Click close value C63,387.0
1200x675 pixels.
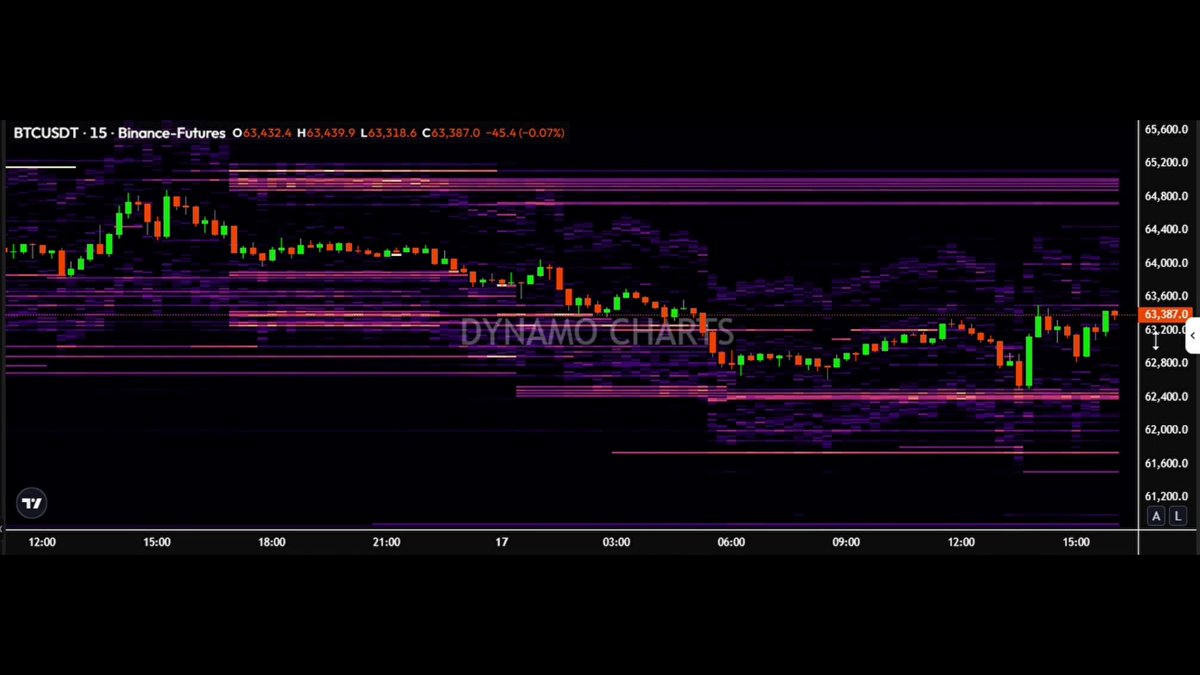click(x=451, y=132)
